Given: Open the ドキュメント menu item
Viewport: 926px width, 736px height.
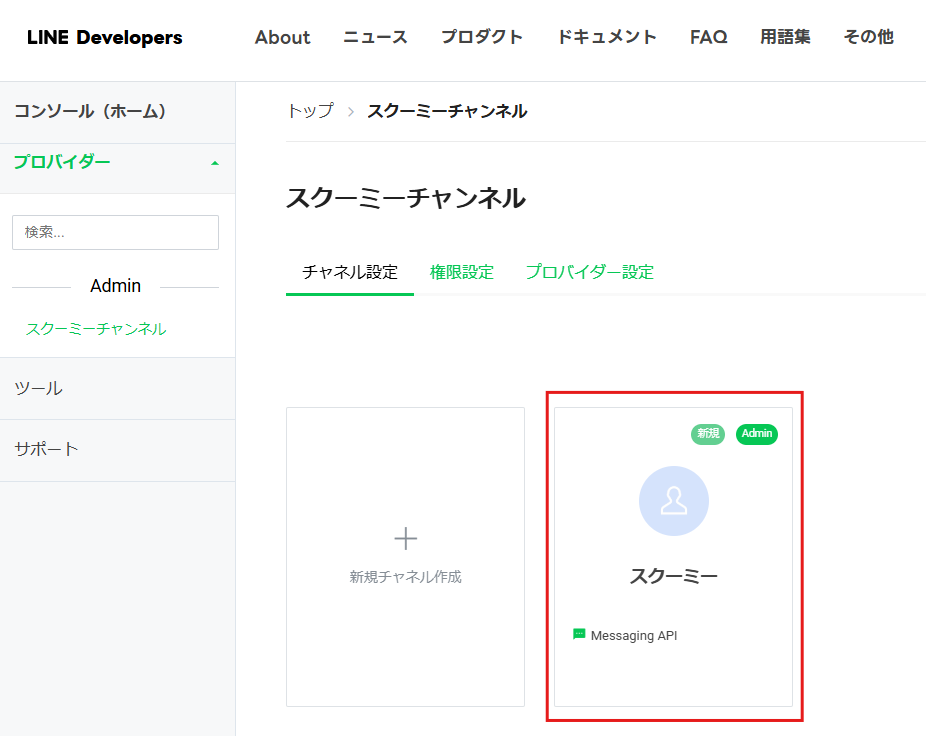Looking at the screenshot, I should click(x=607, y=37).
